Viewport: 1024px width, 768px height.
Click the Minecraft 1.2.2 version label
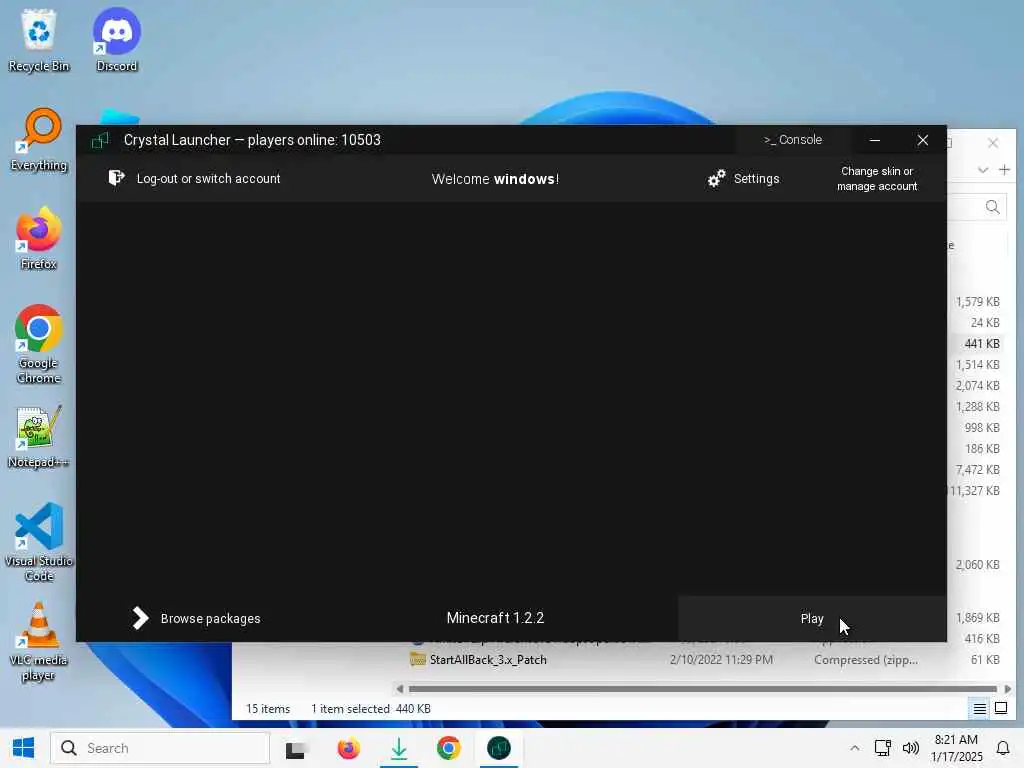click(x=495, y=618)
